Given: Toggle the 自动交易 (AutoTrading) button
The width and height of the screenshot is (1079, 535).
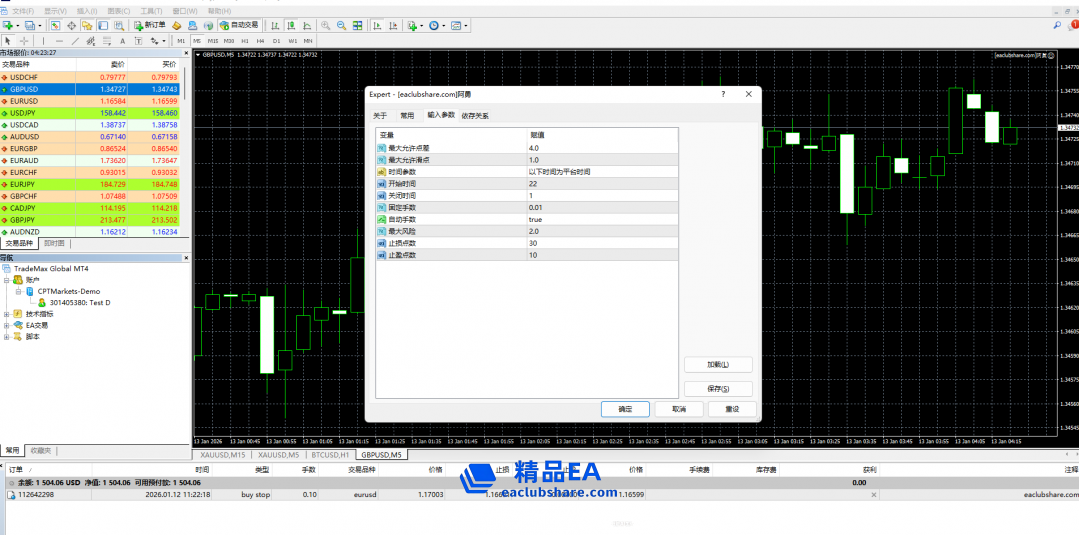Looking at the screenshot, I should click(239, 25).
